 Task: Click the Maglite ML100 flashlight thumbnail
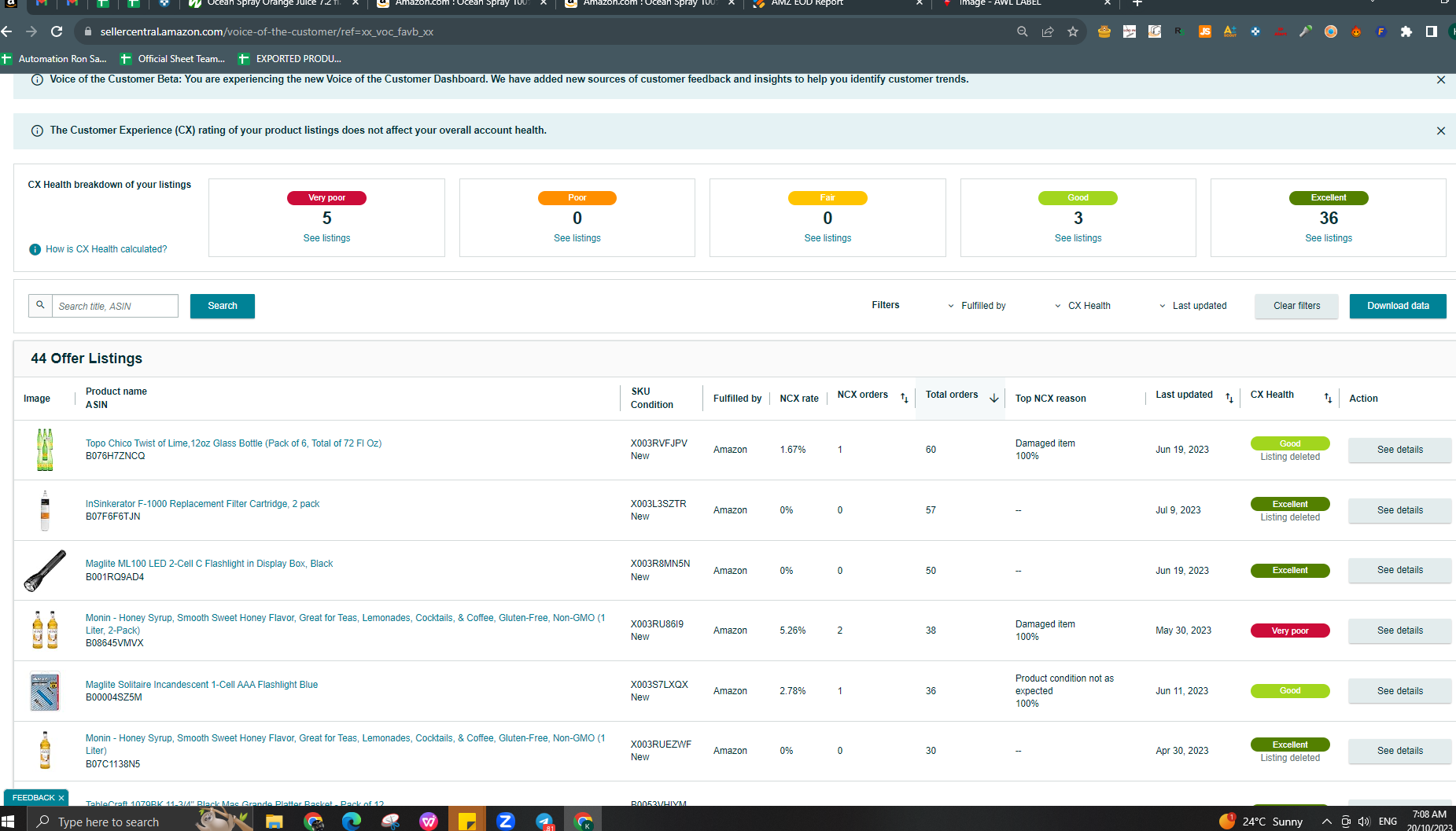click(x=45, y=570)
